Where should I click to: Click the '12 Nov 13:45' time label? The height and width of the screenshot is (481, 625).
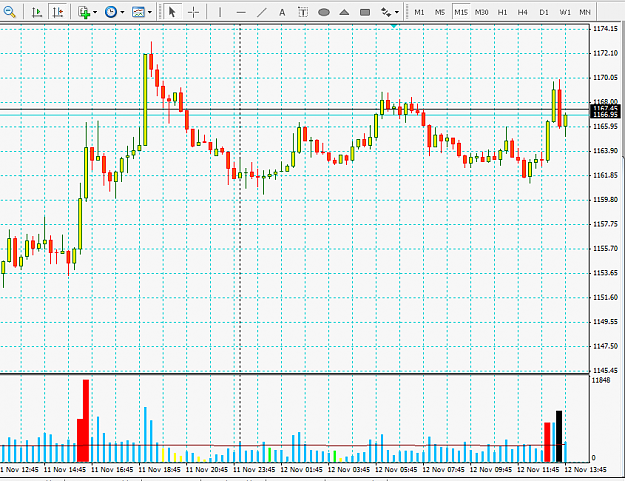click(x=586, y=469)
